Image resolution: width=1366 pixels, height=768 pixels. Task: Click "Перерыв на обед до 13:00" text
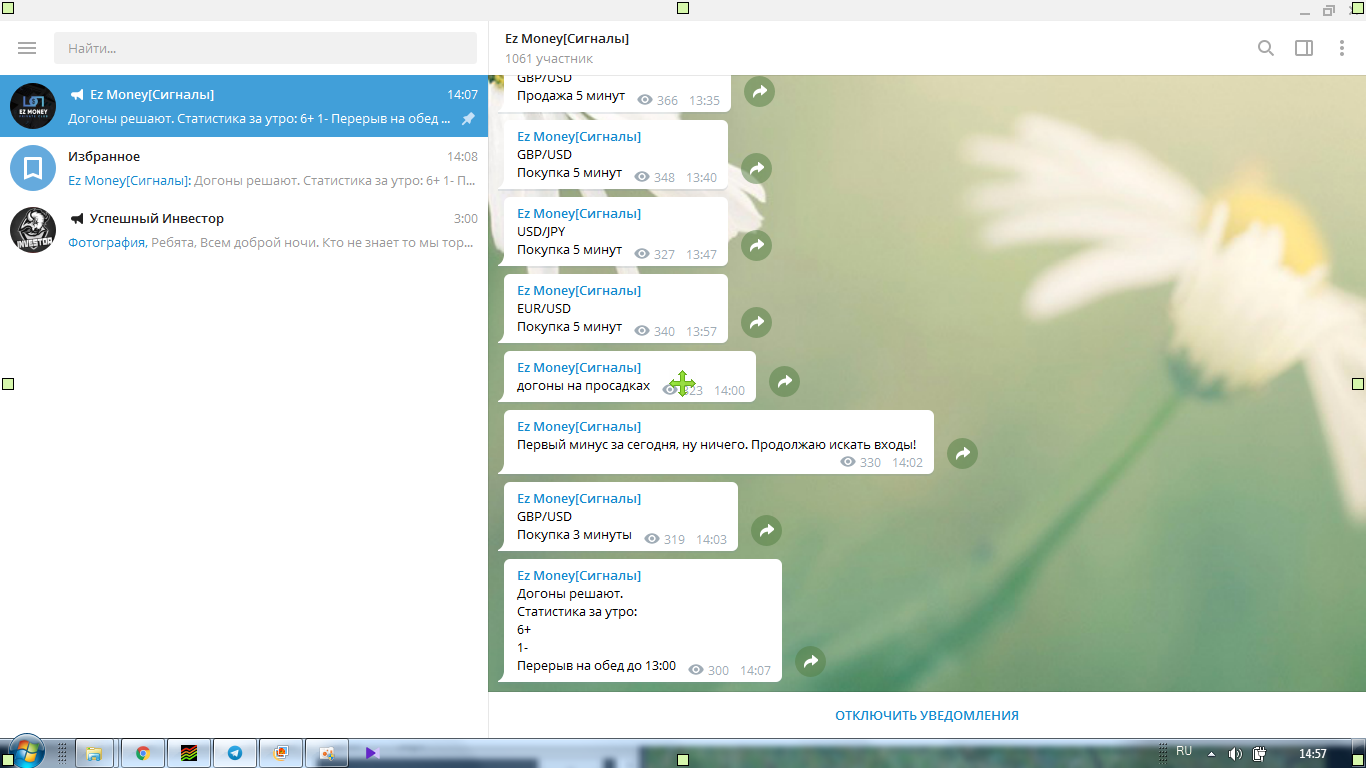pyautogui.click(x=596, y=666)
